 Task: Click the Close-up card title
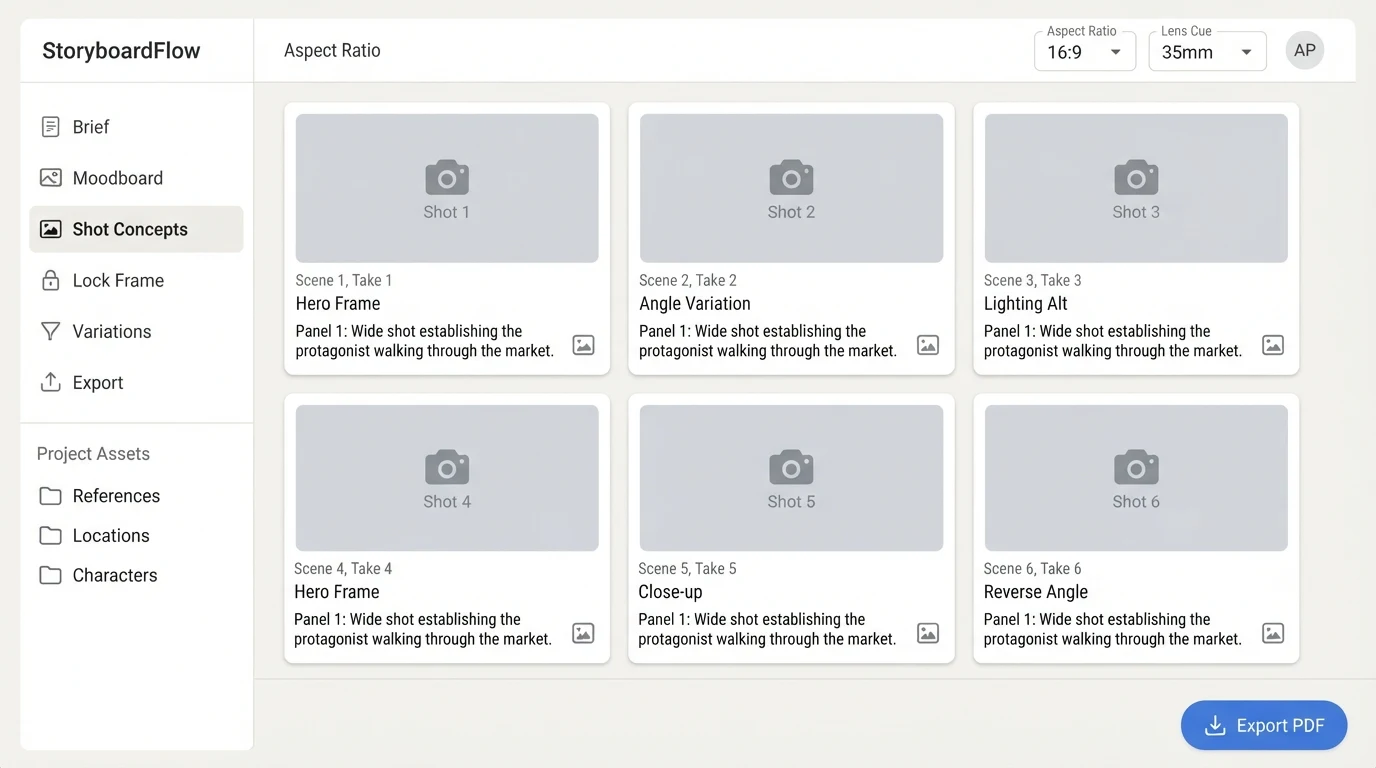point(670,592)
